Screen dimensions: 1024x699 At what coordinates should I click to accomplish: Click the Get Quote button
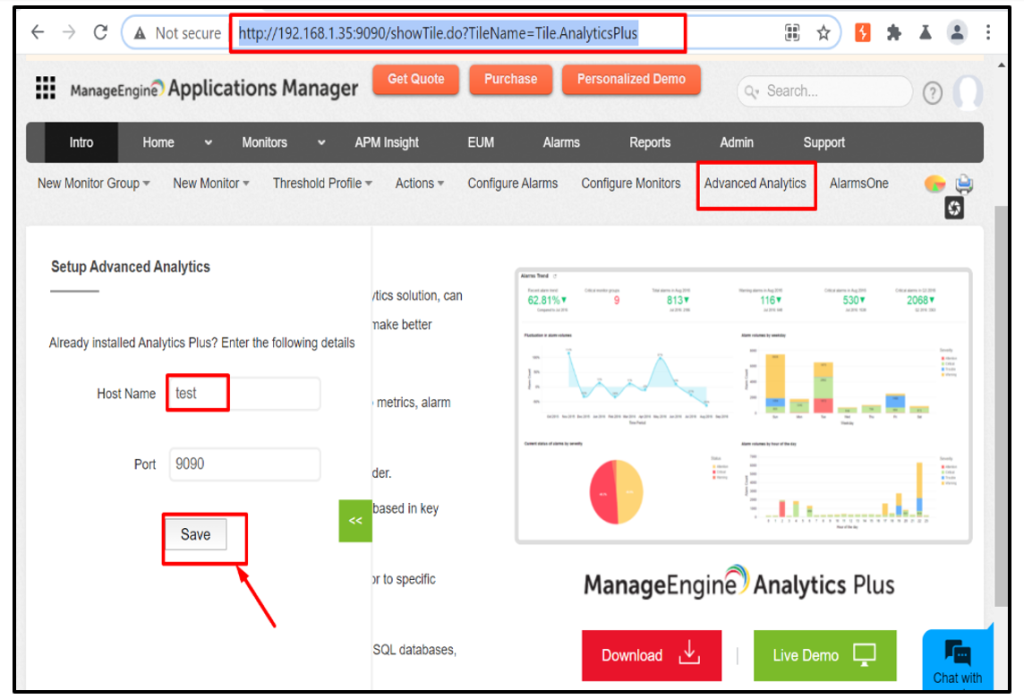416,79
